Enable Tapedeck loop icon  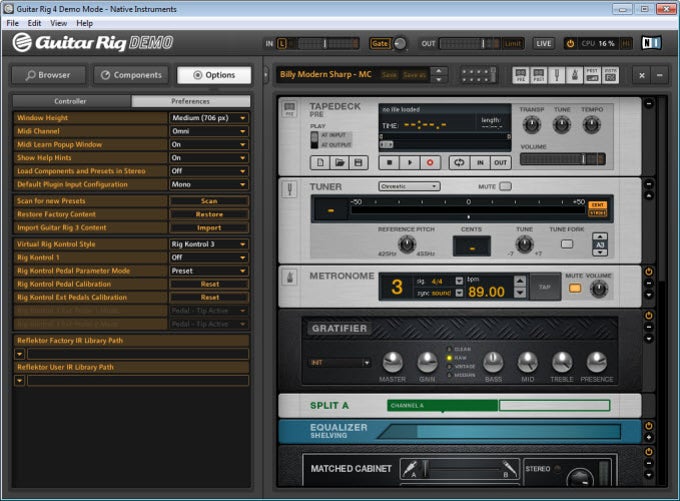[459, 163]
